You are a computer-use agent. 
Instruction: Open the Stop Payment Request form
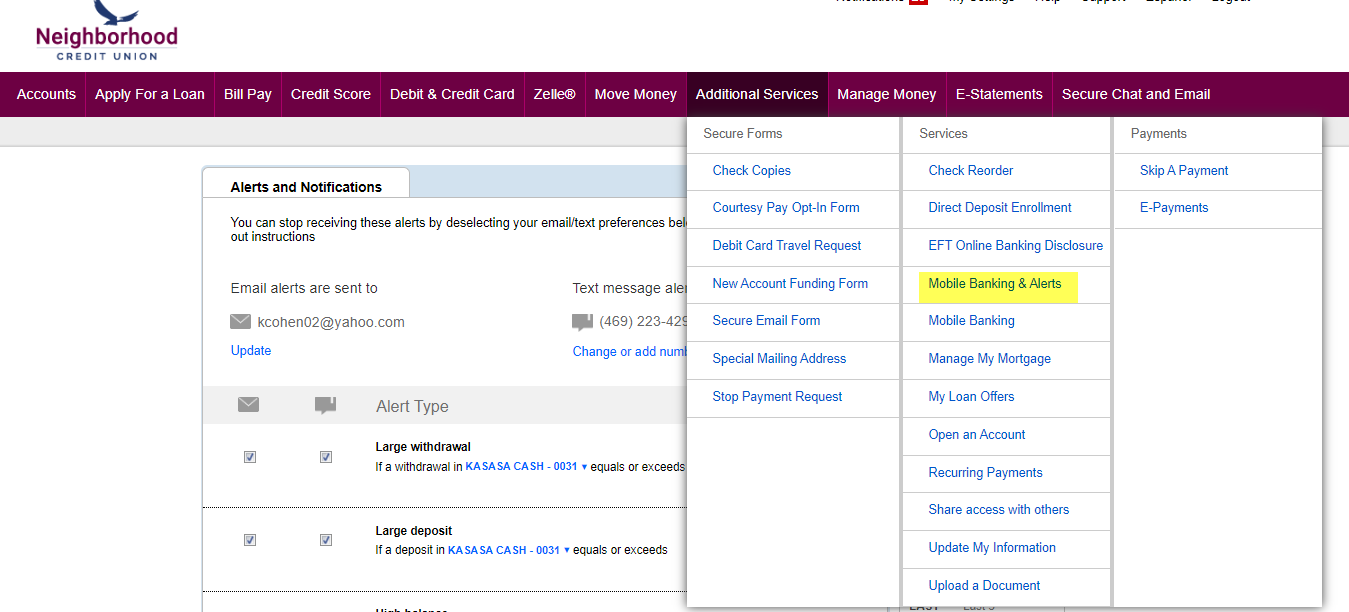point(777,396)
